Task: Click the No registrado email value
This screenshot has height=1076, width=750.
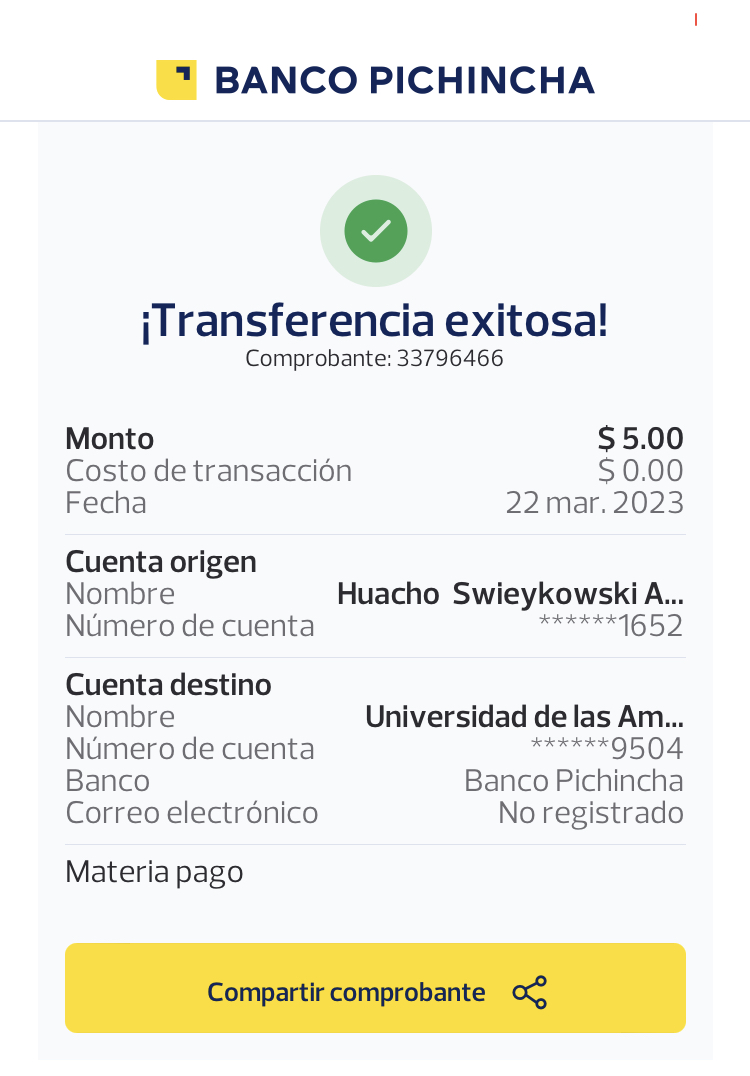Action: tap(590, 813)
